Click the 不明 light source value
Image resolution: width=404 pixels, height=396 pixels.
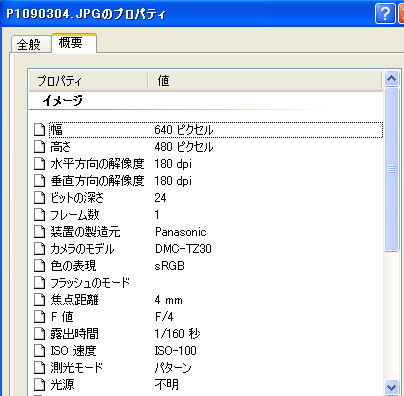(167, 385)
